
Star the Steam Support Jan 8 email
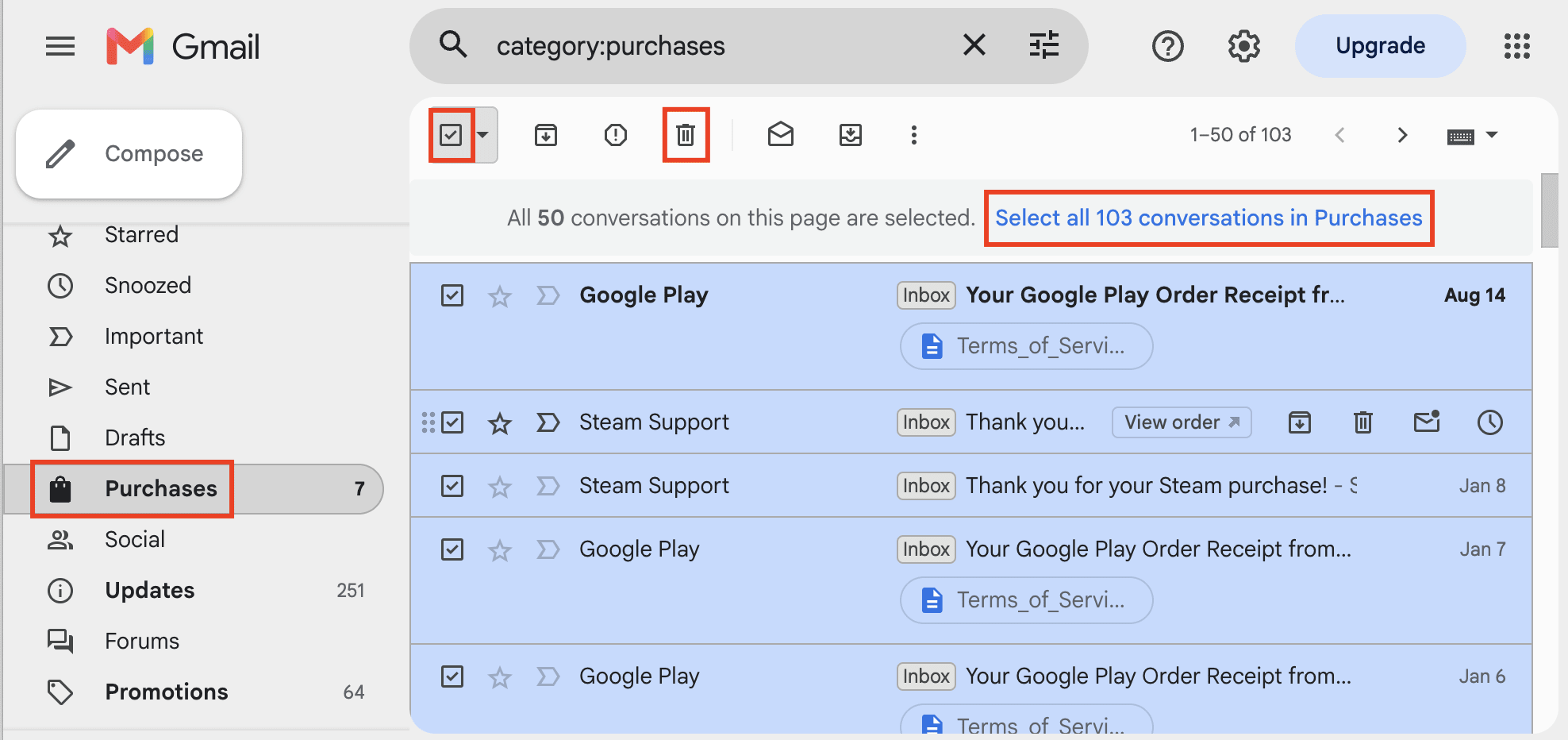500,488
